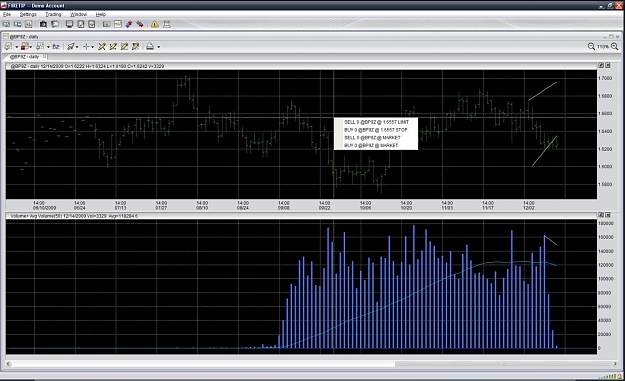Click the second quote window icon in main toolbar

coord(18,24)
